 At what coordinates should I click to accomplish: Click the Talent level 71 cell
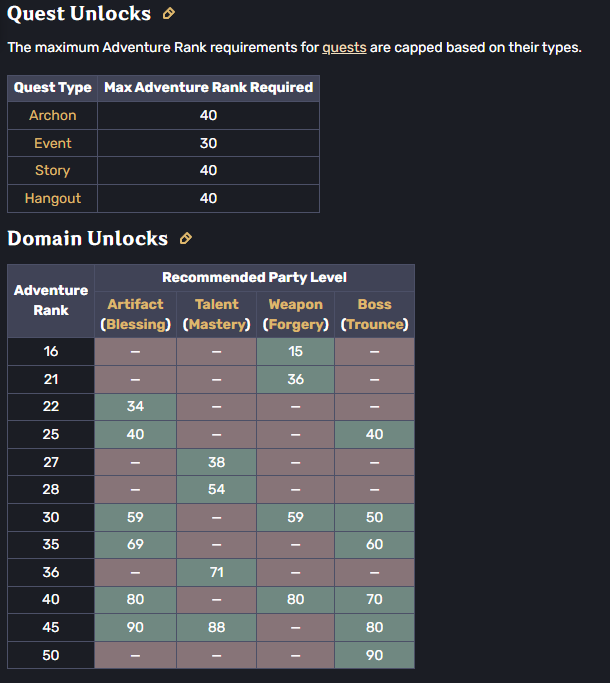217,572
